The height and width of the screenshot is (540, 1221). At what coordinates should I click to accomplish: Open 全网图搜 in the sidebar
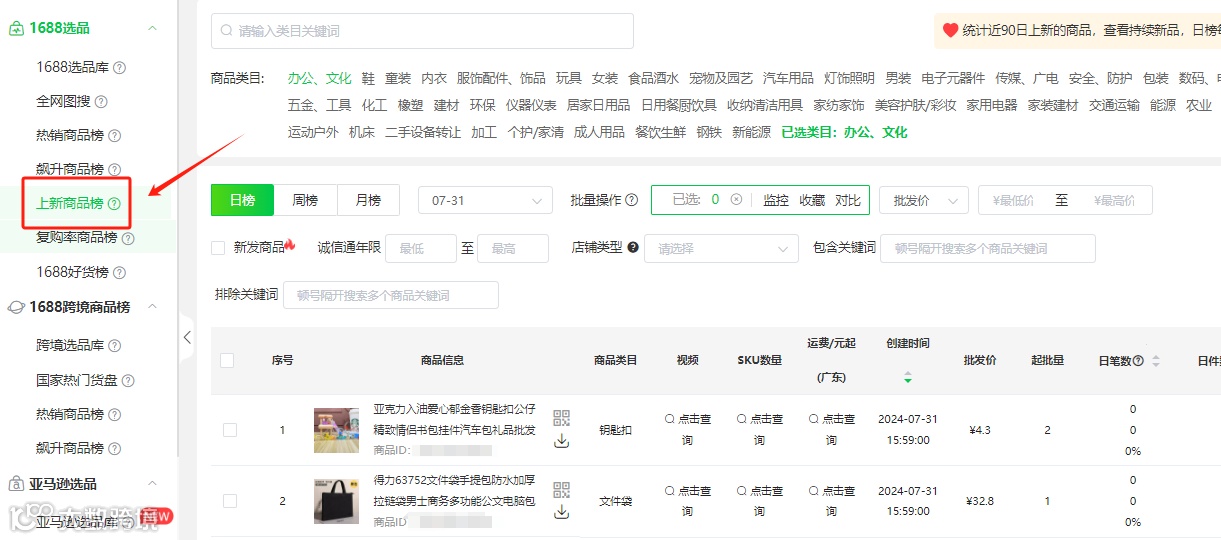64,102
